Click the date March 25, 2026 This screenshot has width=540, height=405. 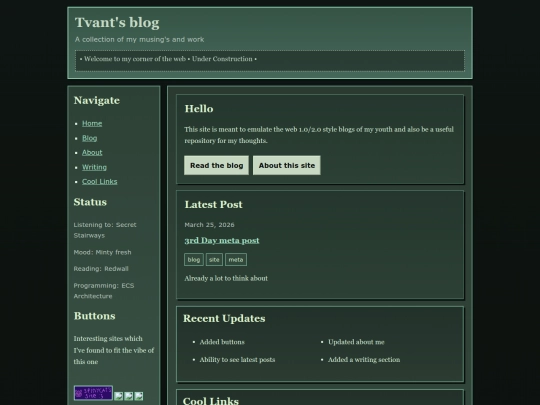pyautogui.click(x=209, y=225)
